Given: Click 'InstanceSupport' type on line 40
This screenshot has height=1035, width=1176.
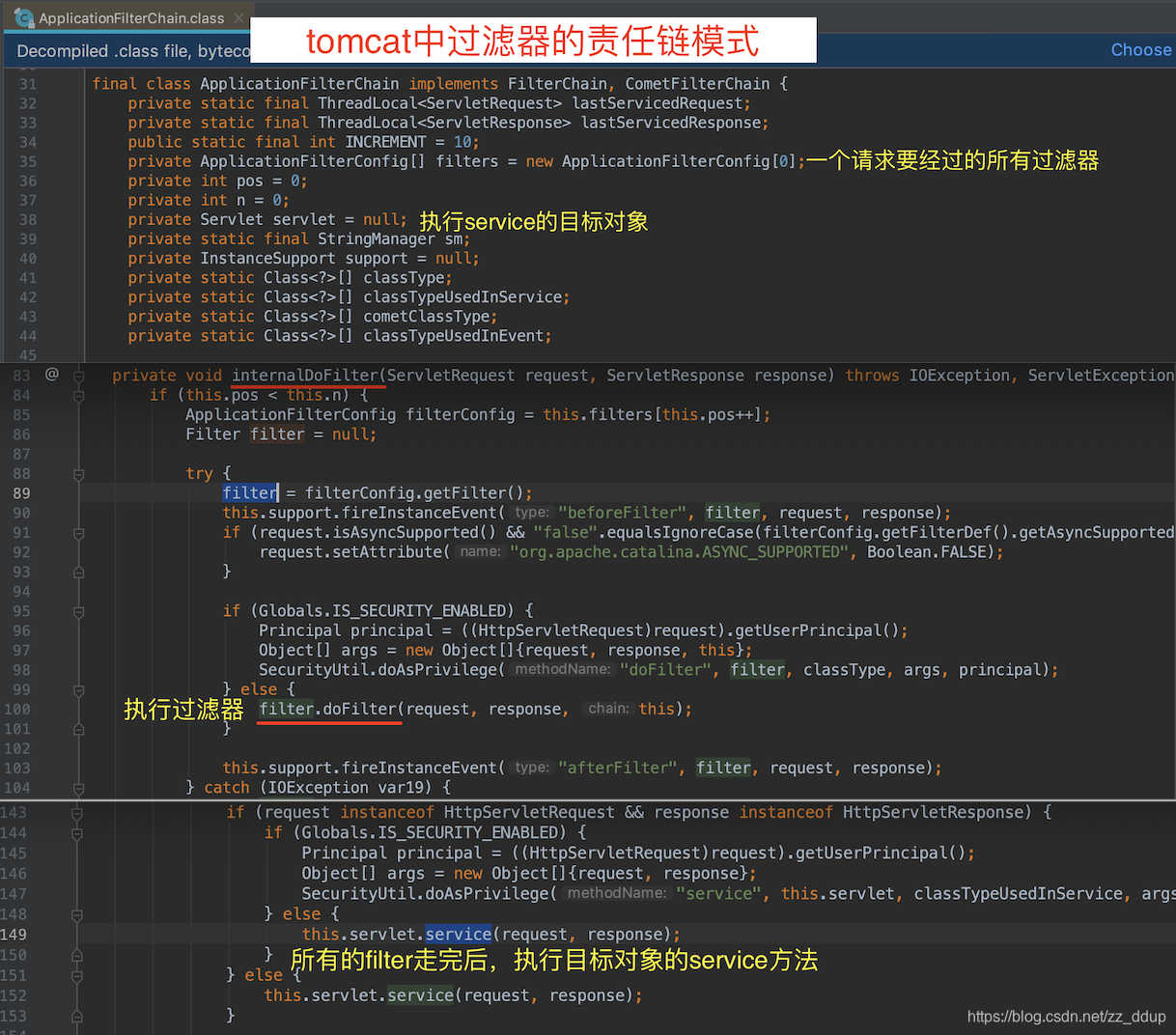Looking at the screenshot, I should (x=267, y=258).
